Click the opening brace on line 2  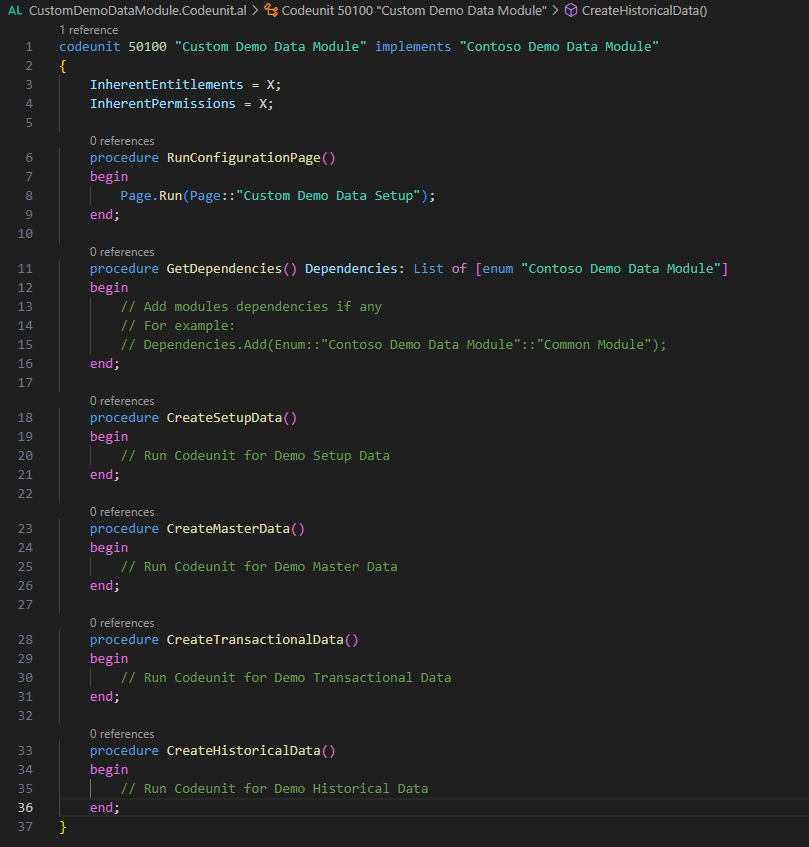pos(63,66)
